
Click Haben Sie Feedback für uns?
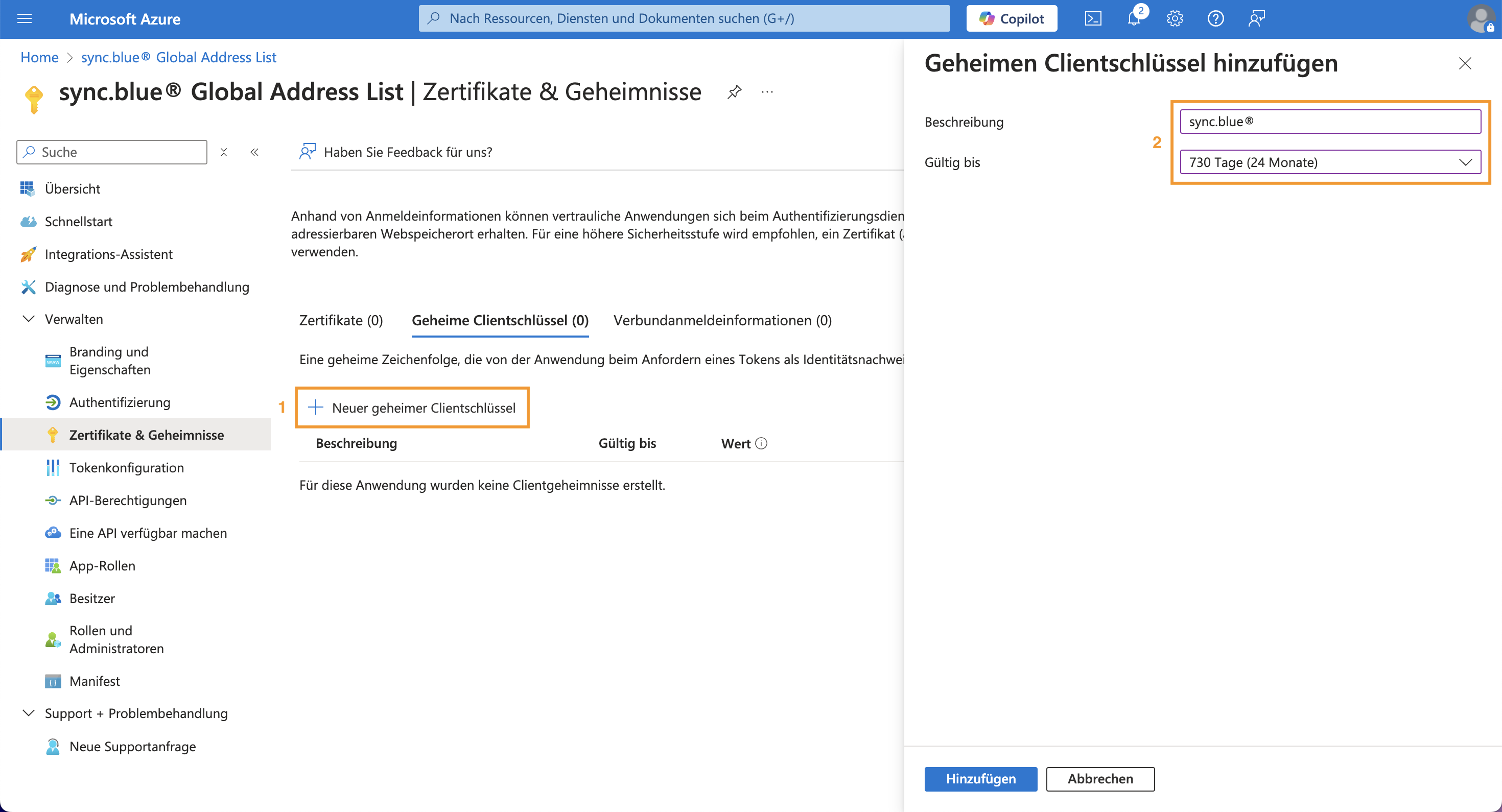click(x=396, y=152)
